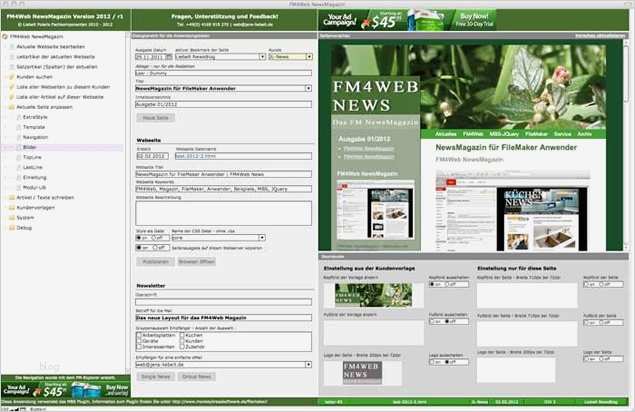Screen dimensions: 635x412
Task: Click the Browser Öffnen button
Action: [x=196, y=262]
